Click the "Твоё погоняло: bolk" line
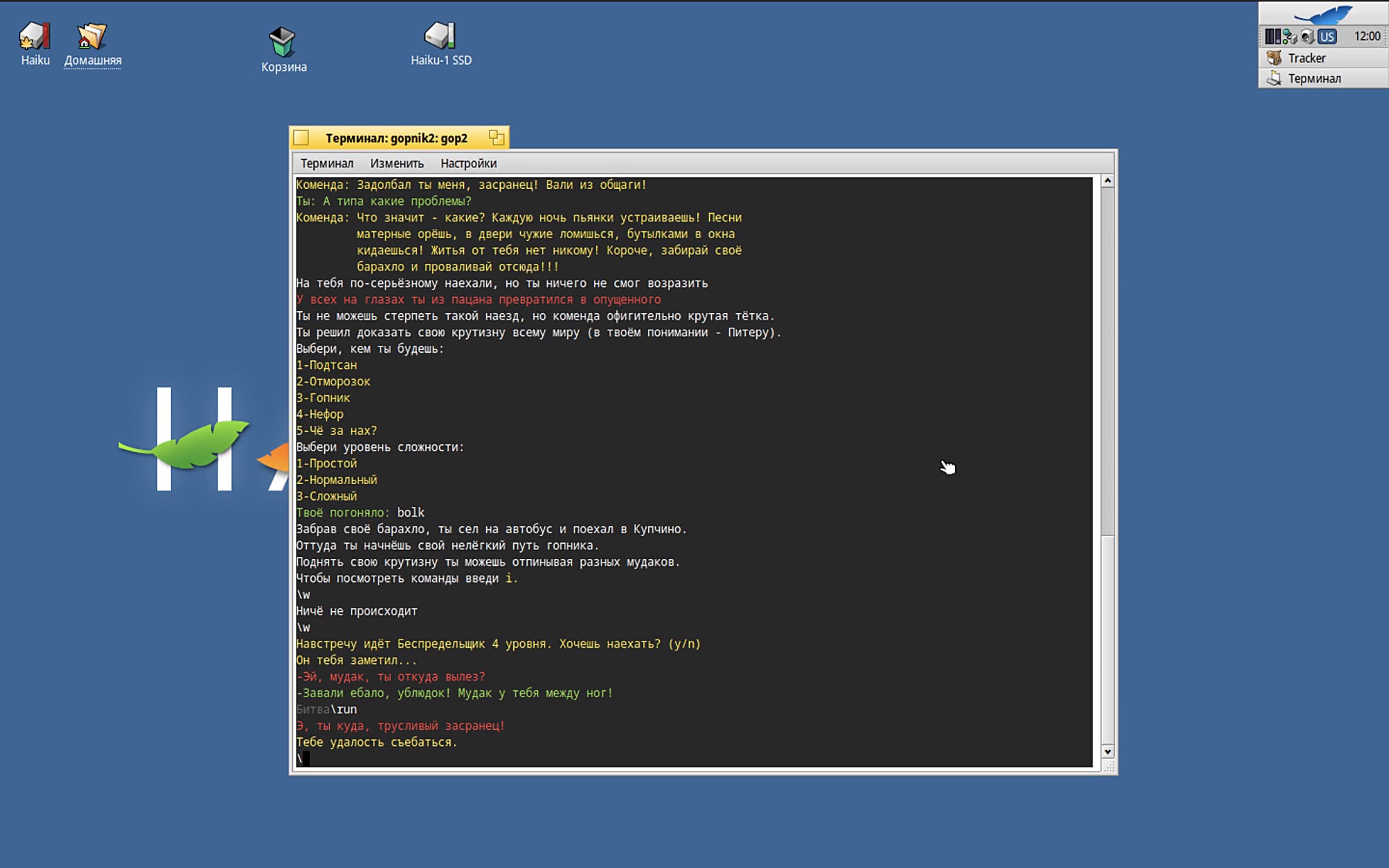Viewport: 1389px width, 868px height. click(360, 512)
